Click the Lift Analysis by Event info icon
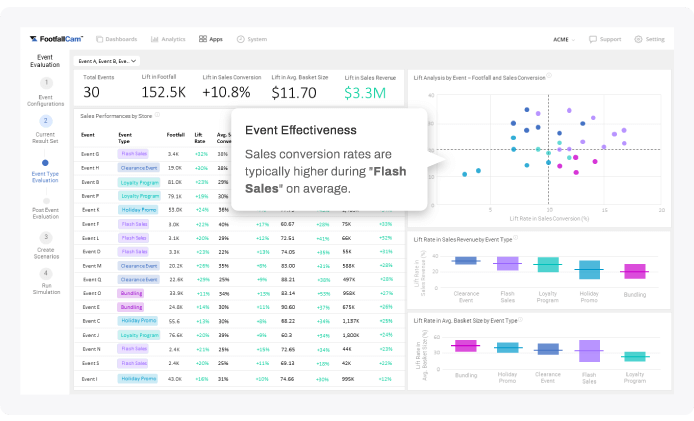This screenshot has height=421, width=694. tap(549, 76)
